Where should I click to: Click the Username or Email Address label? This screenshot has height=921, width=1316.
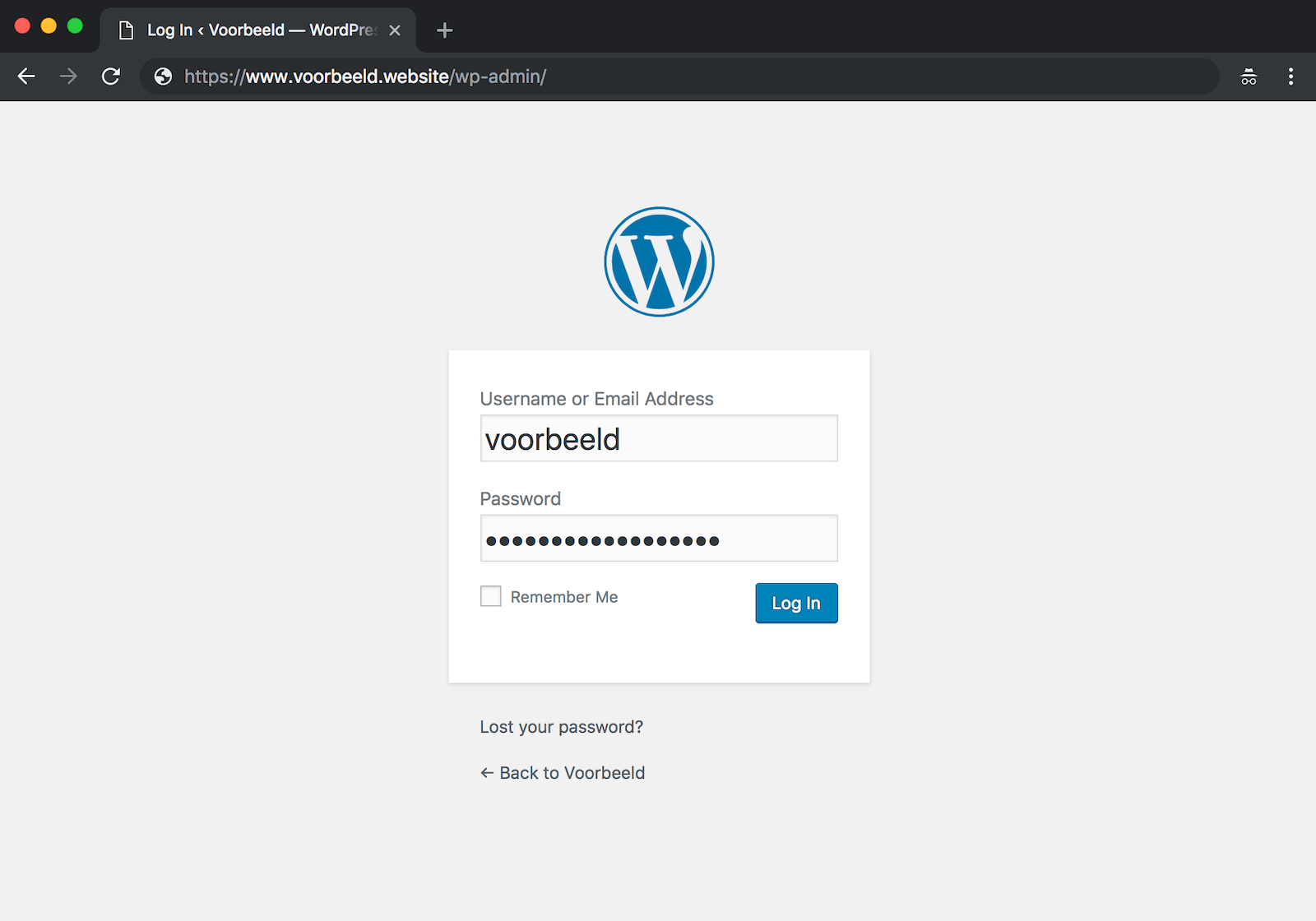pyautogui.click(x=597, y=399)
